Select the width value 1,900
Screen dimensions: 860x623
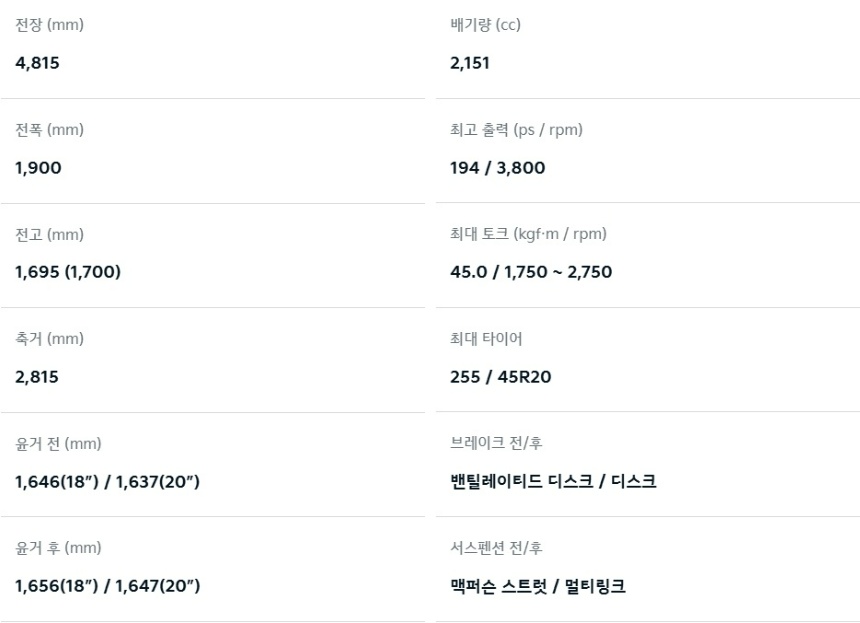point(38,168)
